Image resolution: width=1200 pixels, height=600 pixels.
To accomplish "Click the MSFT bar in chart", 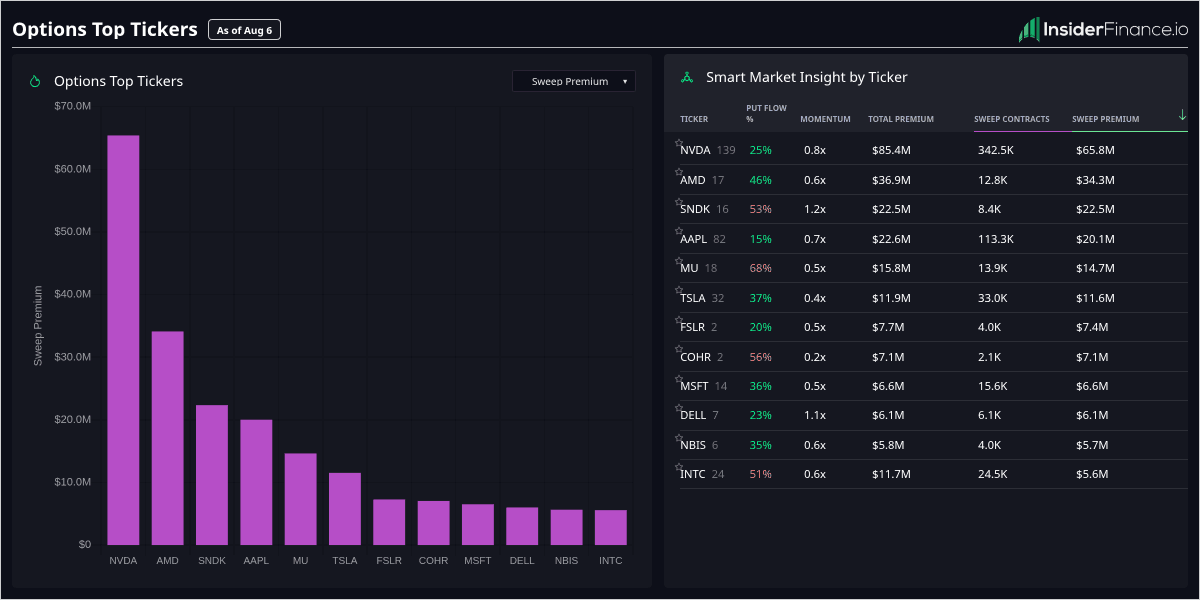I will click(478, 524).
